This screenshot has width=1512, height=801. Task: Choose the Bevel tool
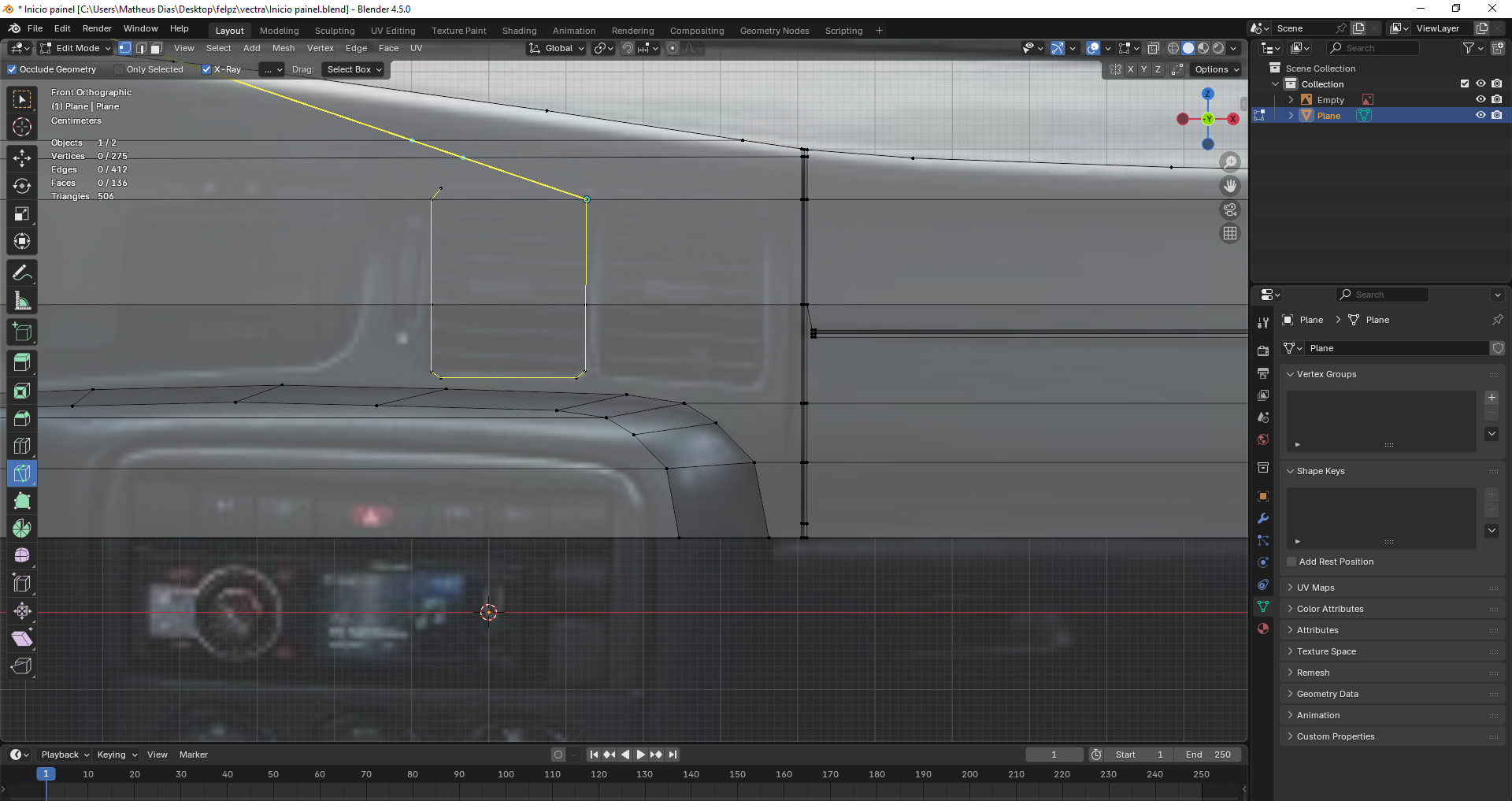click(x=22, y=418)
